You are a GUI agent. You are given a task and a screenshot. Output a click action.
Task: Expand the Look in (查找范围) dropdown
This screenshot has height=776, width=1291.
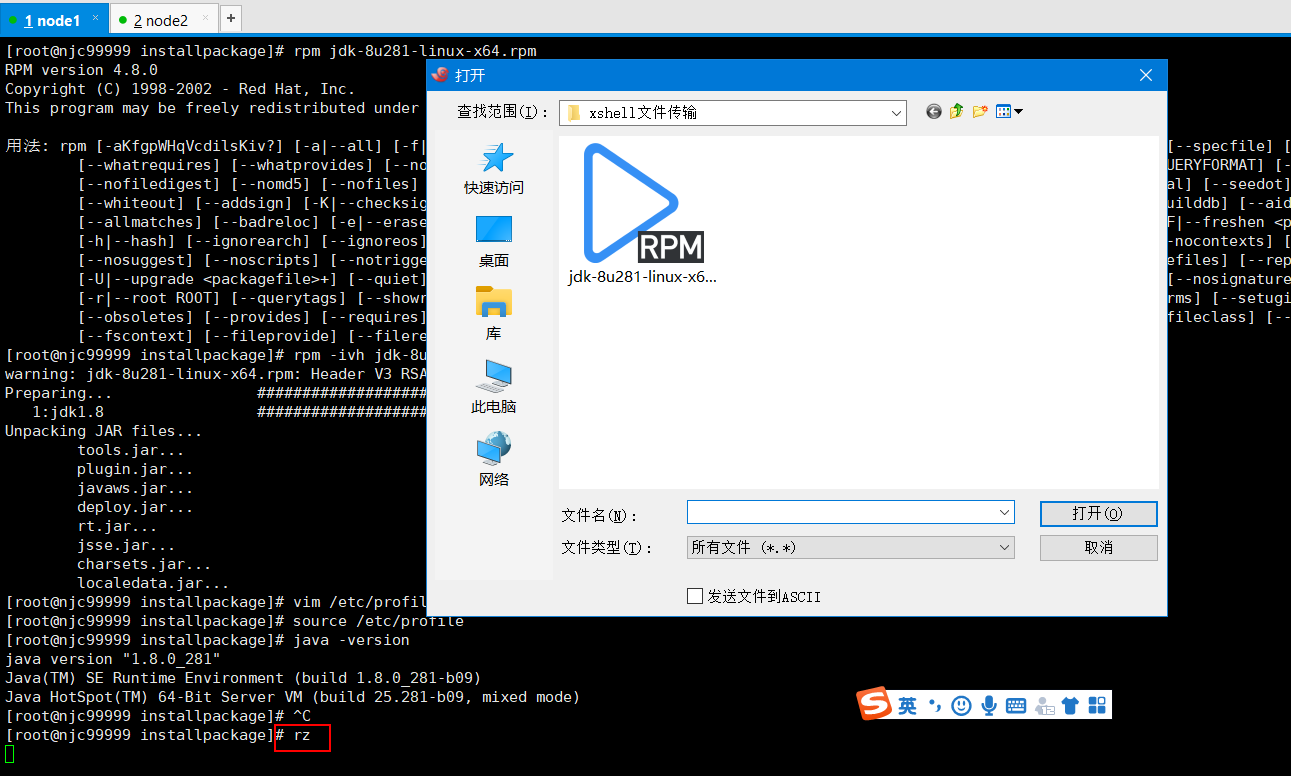(x=897, y=112)
